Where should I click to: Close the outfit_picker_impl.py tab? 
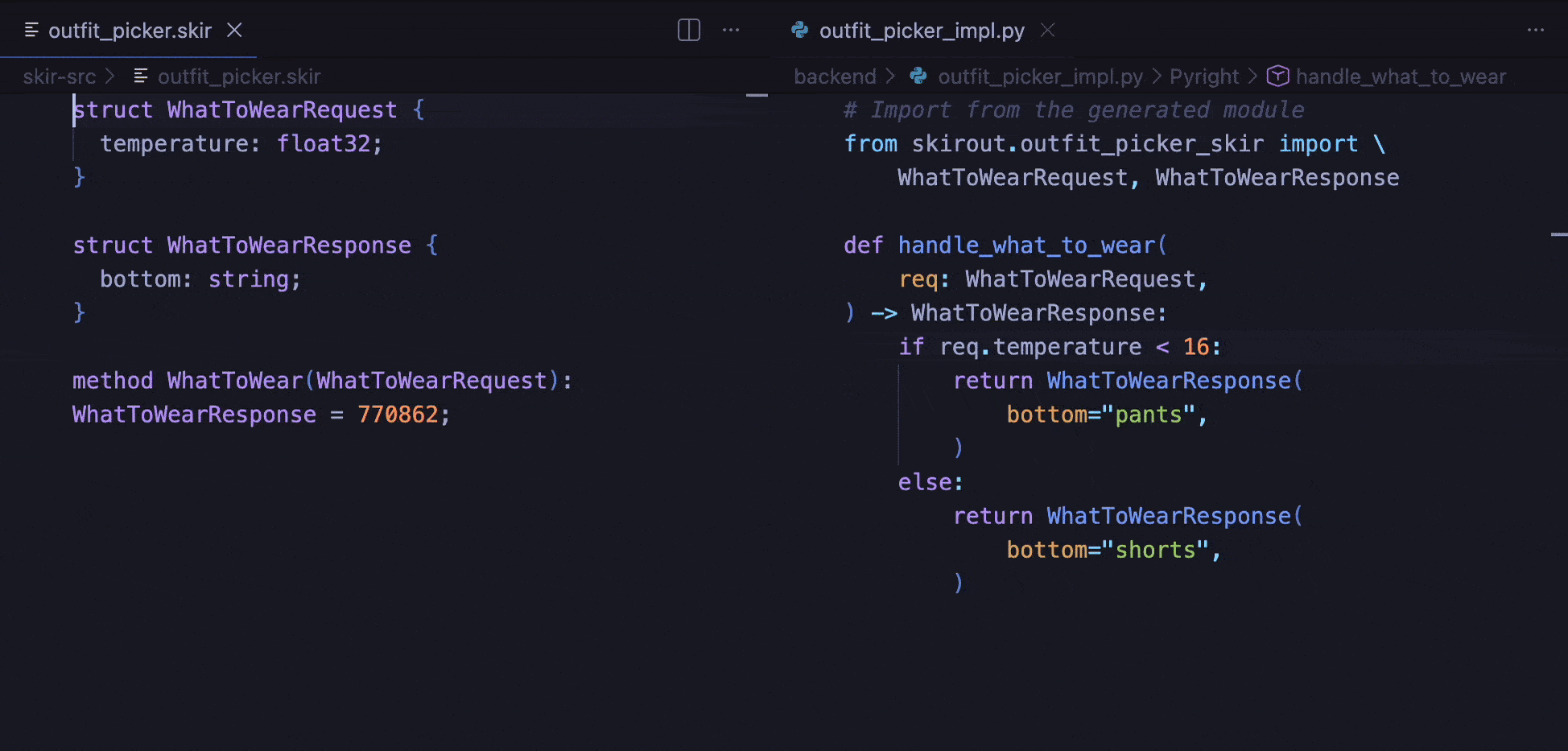[1048, 30]
